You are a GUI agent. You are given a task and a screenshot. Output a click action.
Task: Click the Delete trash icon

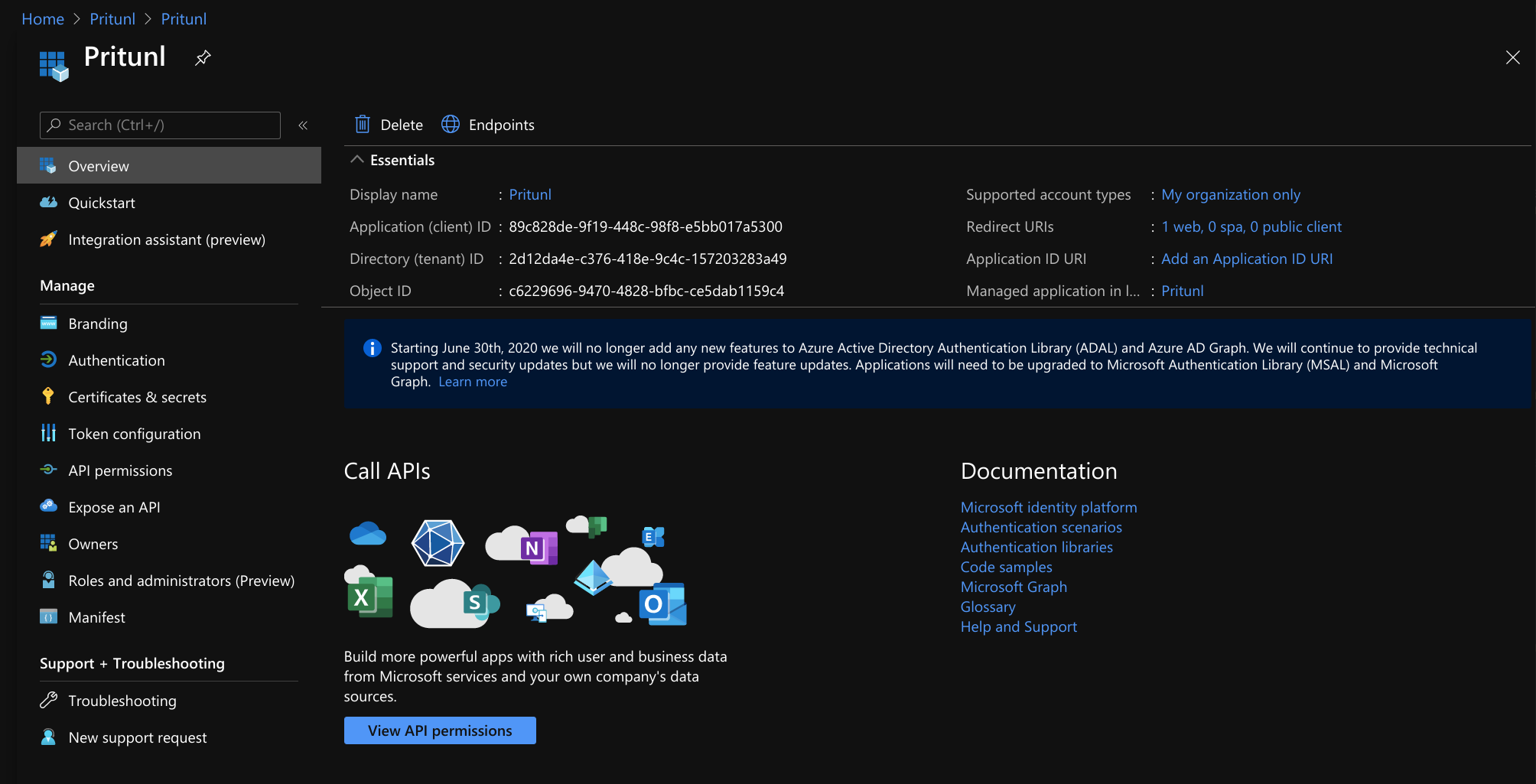click(x=363, y=125)
